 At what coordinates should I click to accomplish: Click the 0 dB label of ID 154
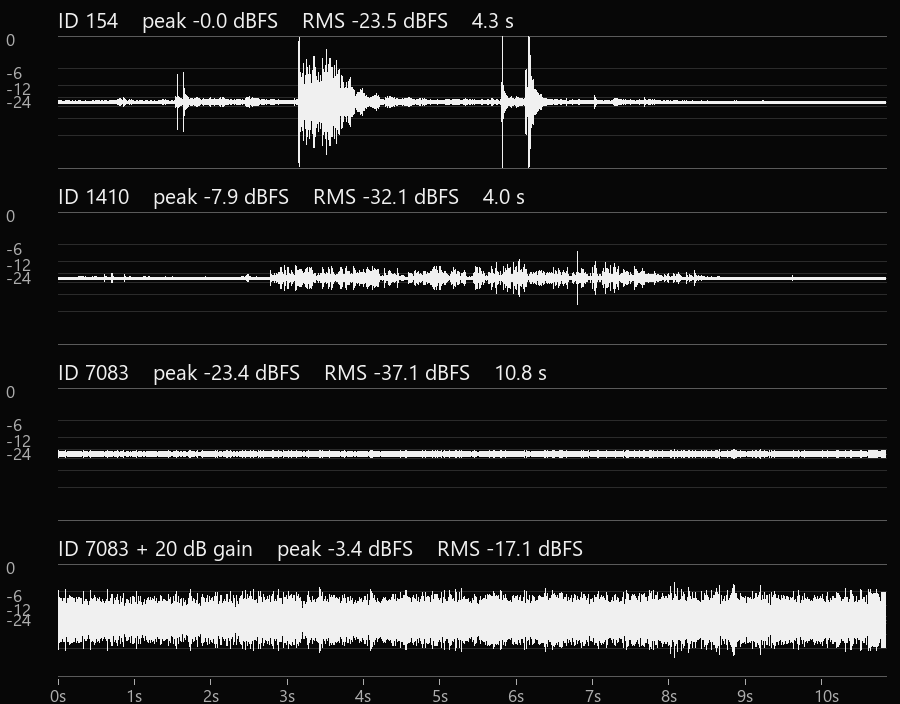[10, 41]
